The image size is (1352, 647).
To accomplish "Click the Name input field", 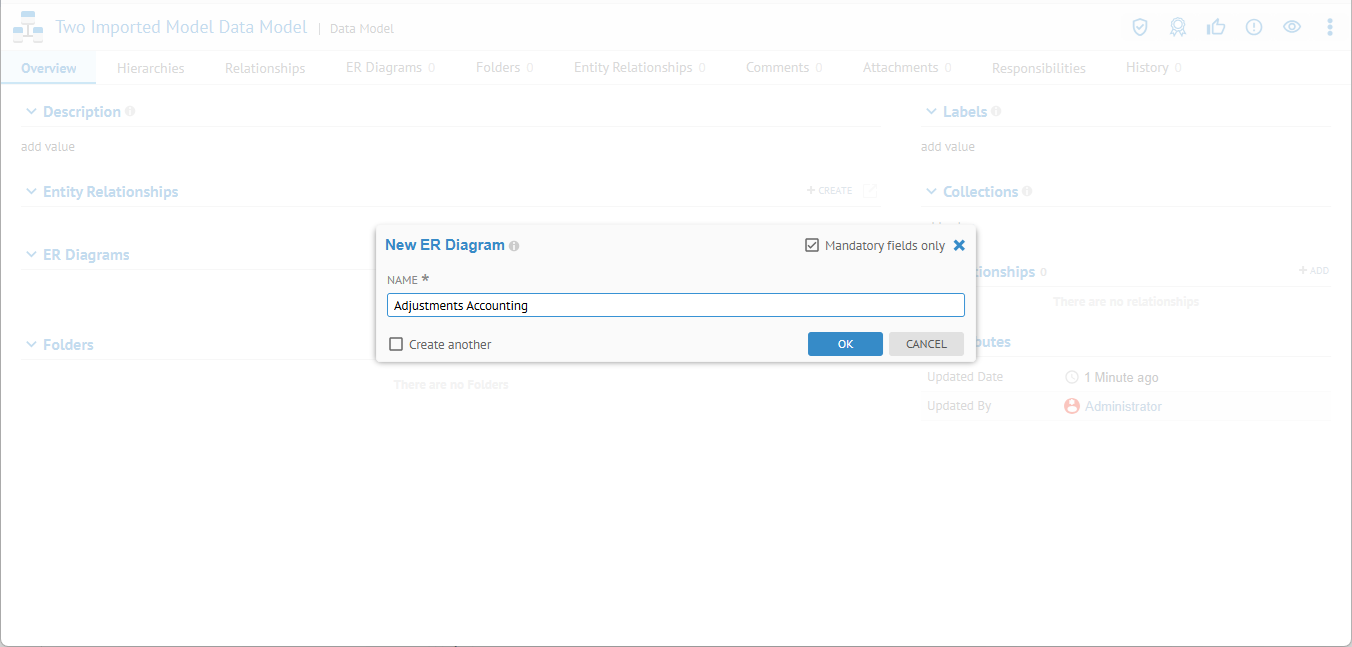I will (x=675, y=305).
